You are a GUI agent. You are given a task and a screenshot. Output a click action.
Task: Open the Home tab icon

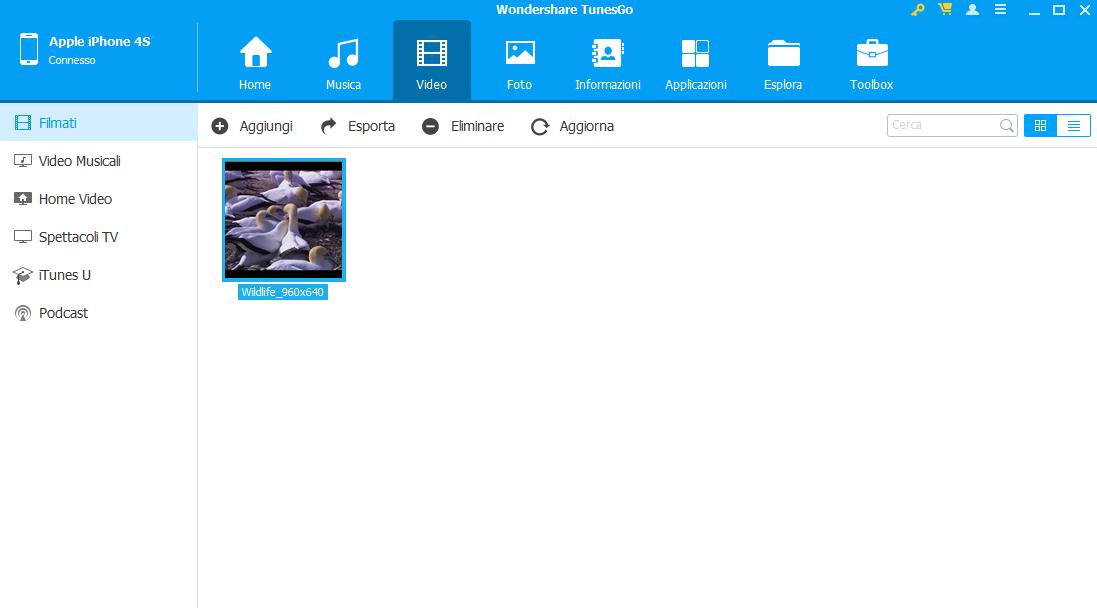click(x=255, y=62)
